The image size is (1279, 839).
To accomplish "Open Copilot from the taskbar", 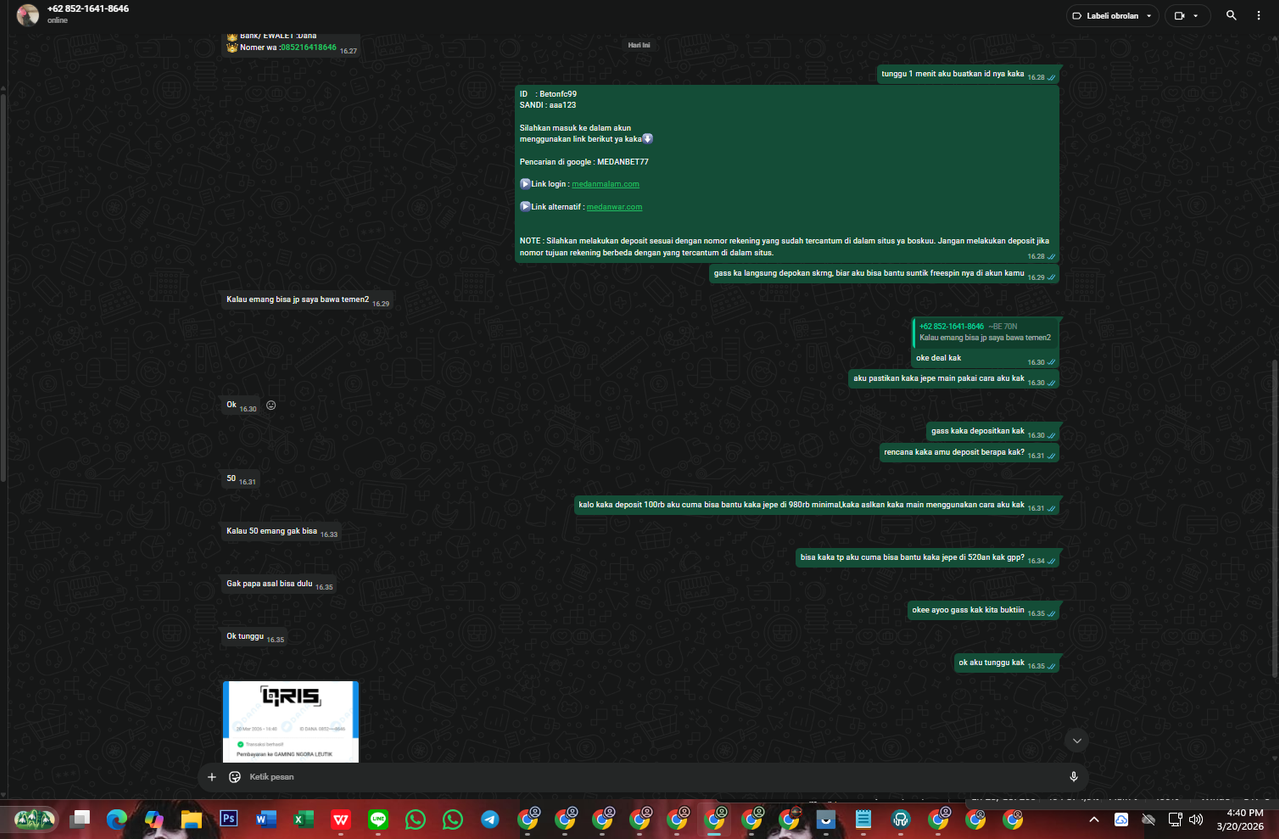I will click(154, 820).
